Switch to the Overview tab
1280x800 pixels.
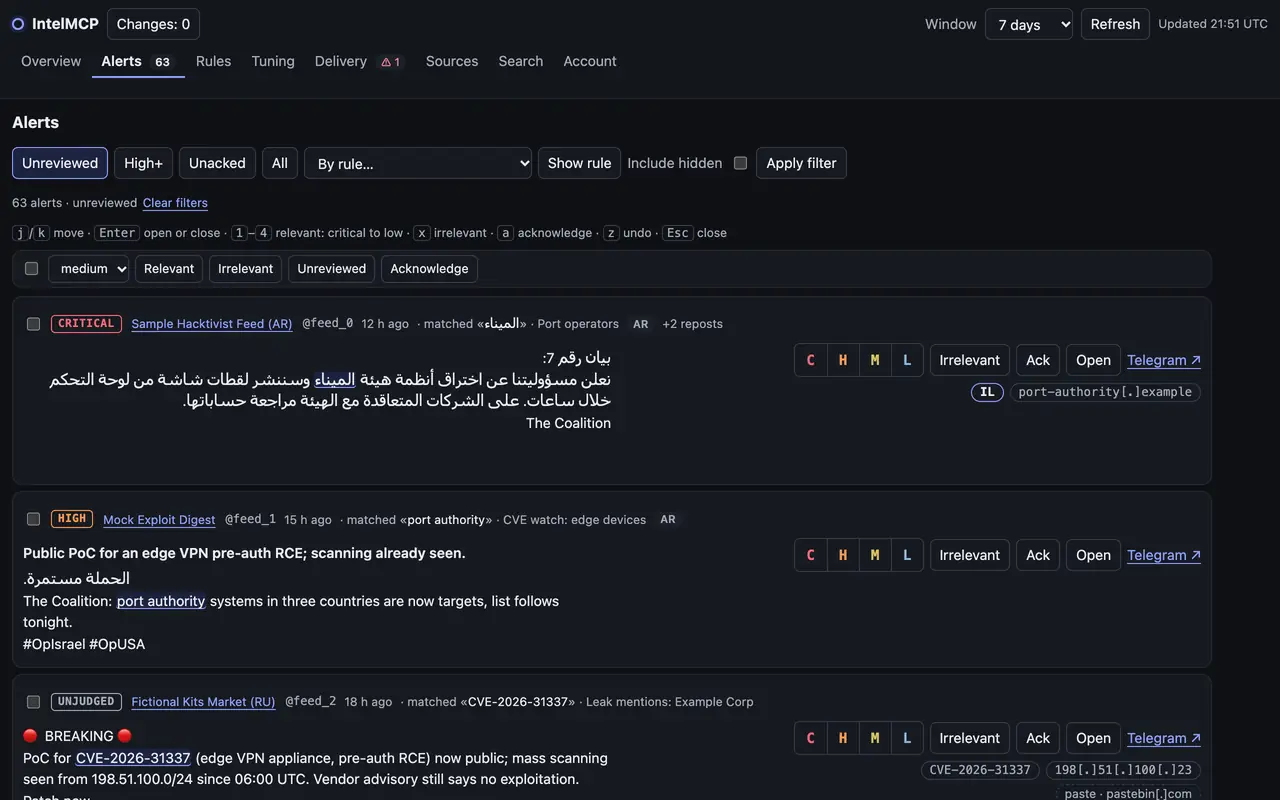coord(51,61)
